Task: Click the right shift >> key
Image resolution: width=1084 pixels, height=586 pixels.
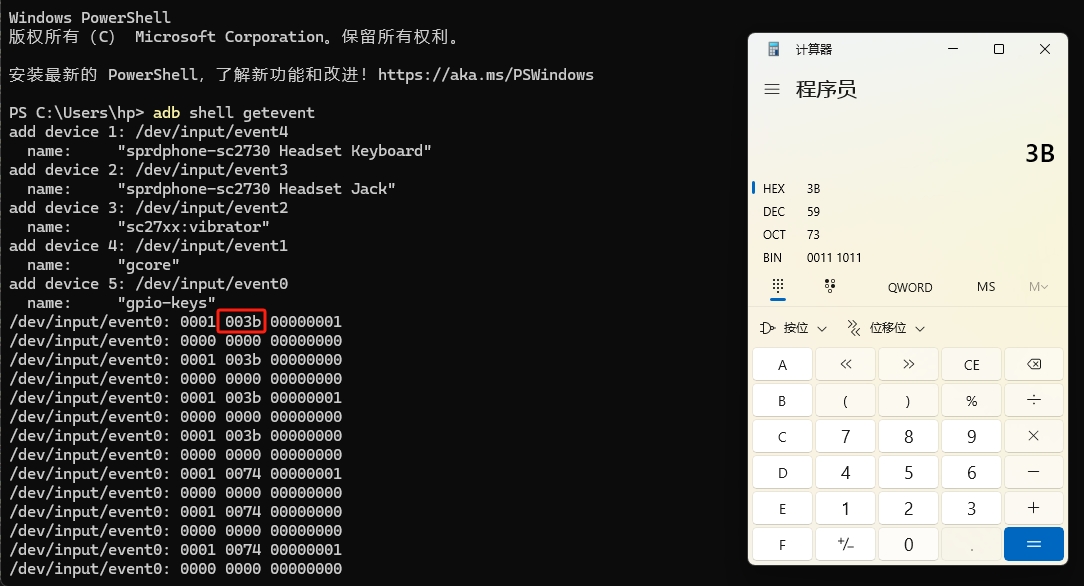Action: (908, 365)
